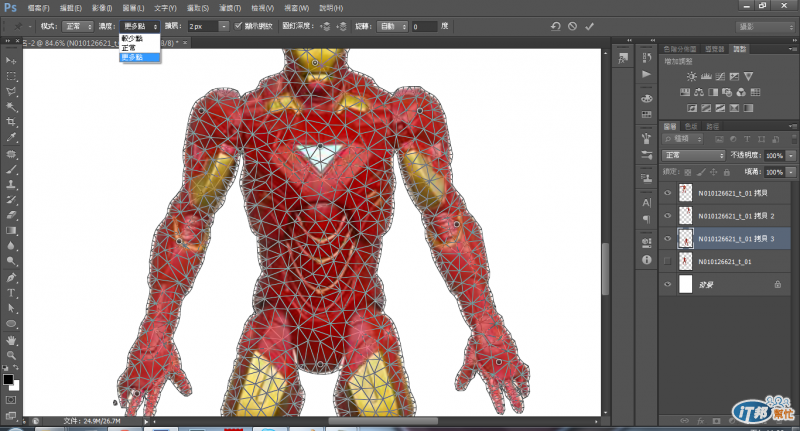
Task: Click the rotation angle input field
Action: 424,26
